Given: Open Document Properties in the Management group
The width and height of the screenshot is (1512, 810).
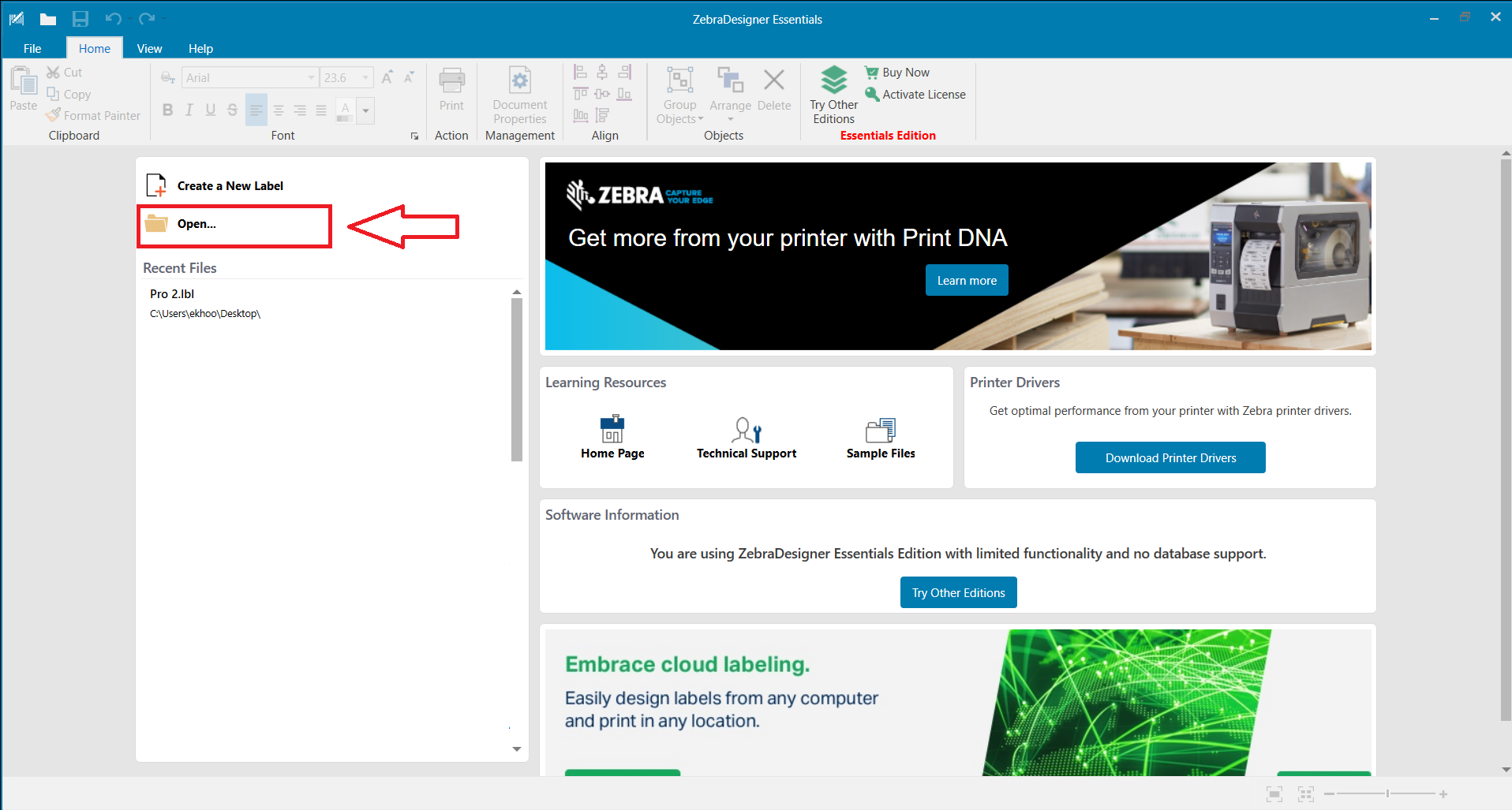Looking at the screenshot, I should pyautogui.click(x=519, y=95).
